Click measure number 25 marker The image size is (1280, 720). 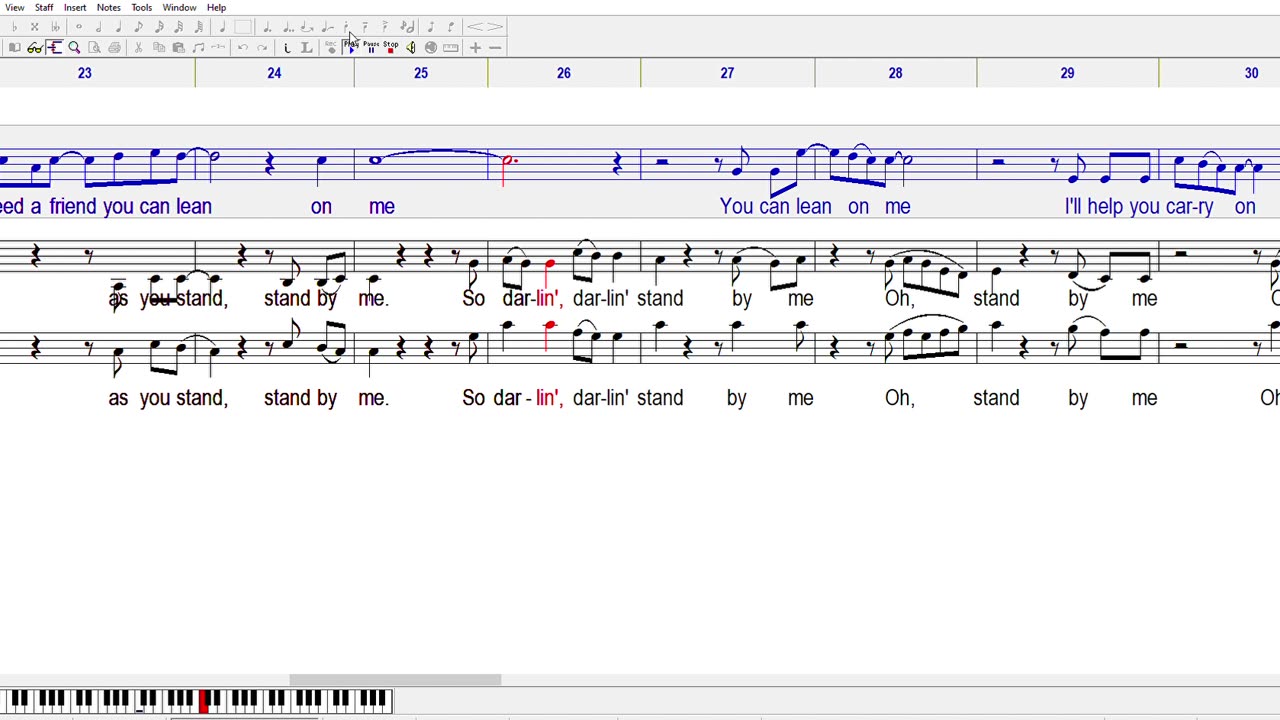(421, 73)
